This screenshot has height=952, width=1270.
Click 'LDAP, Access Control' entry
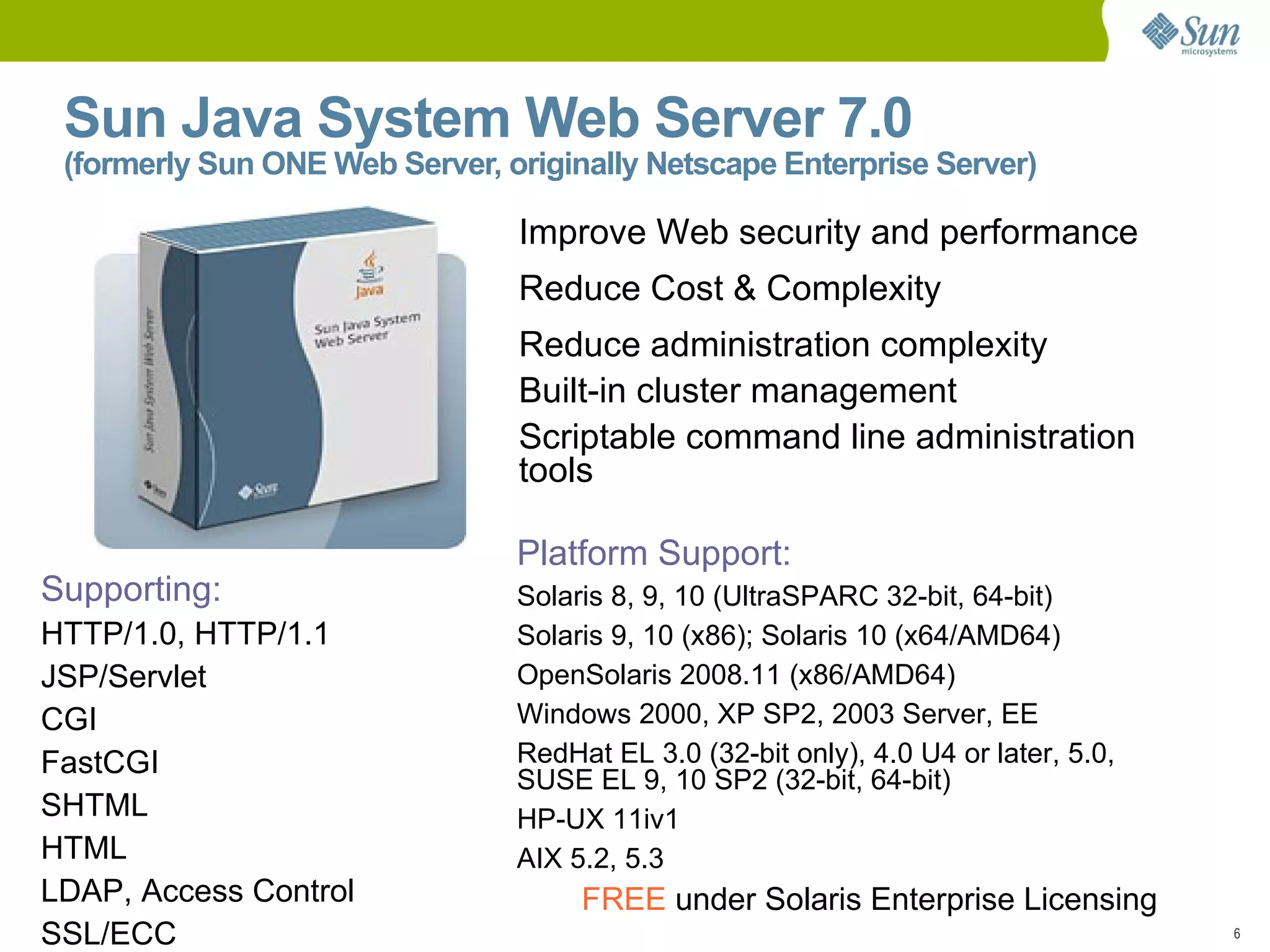click(197, 891)
